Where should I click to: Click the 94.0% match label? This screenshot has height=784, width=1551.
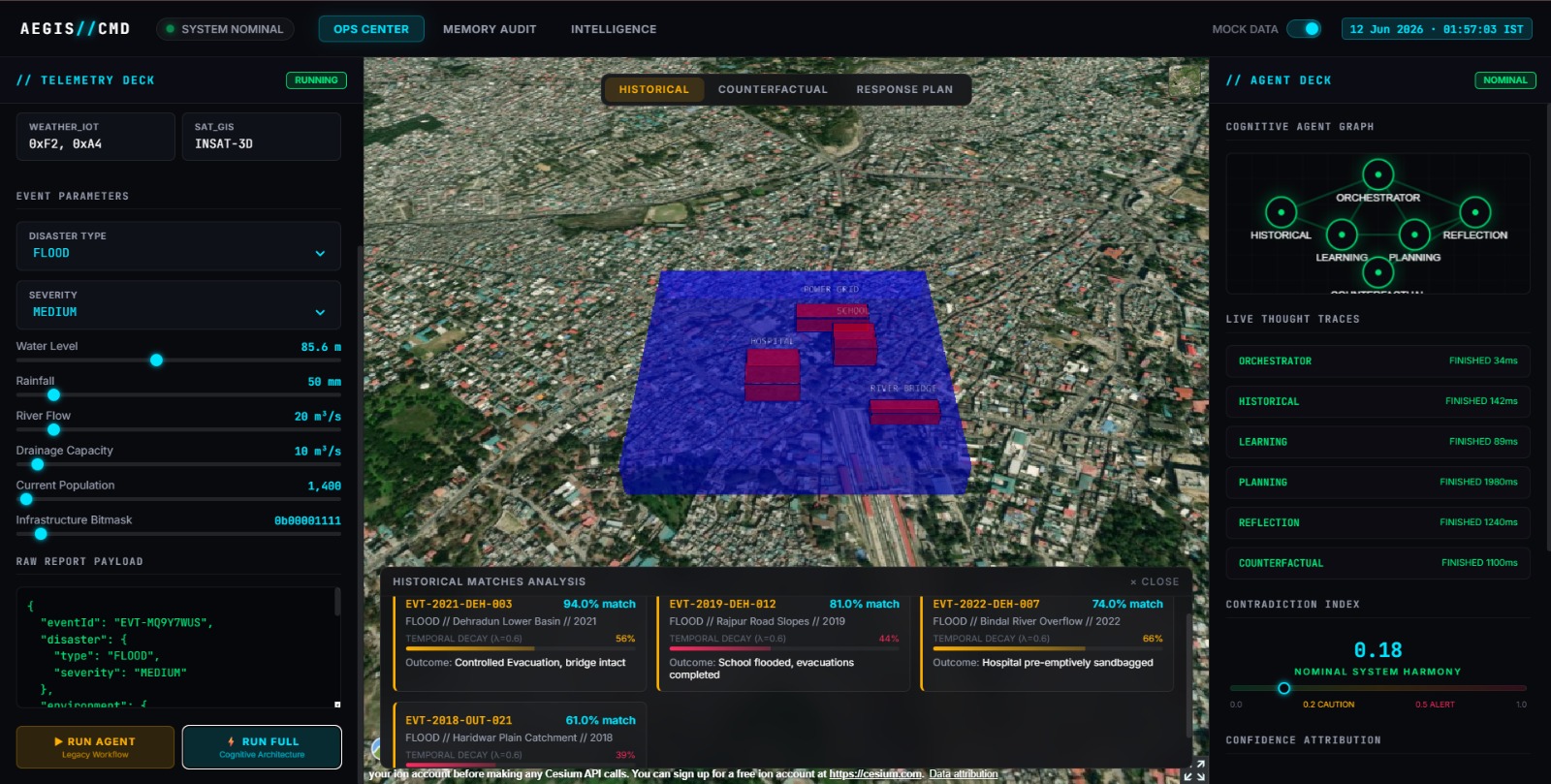[x=599, y=604]
